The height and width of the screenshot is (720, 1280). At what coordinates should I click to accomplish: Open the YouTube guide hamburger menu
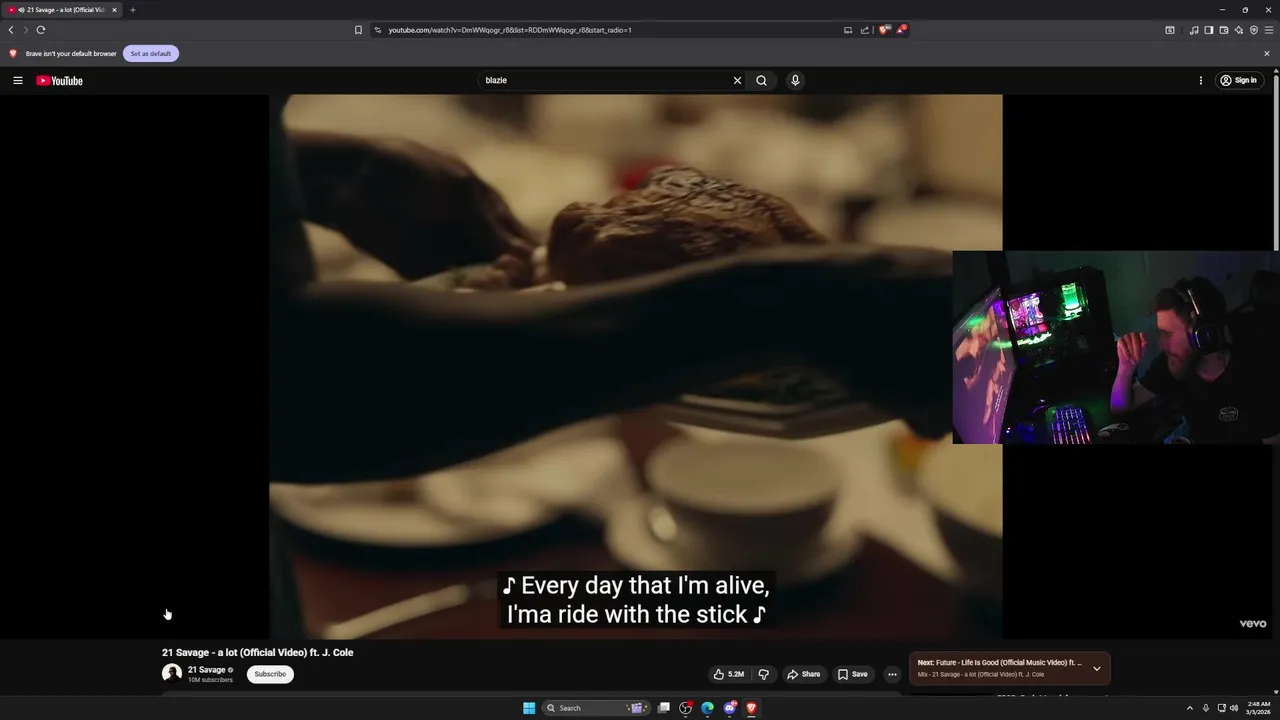pos(18,80)
